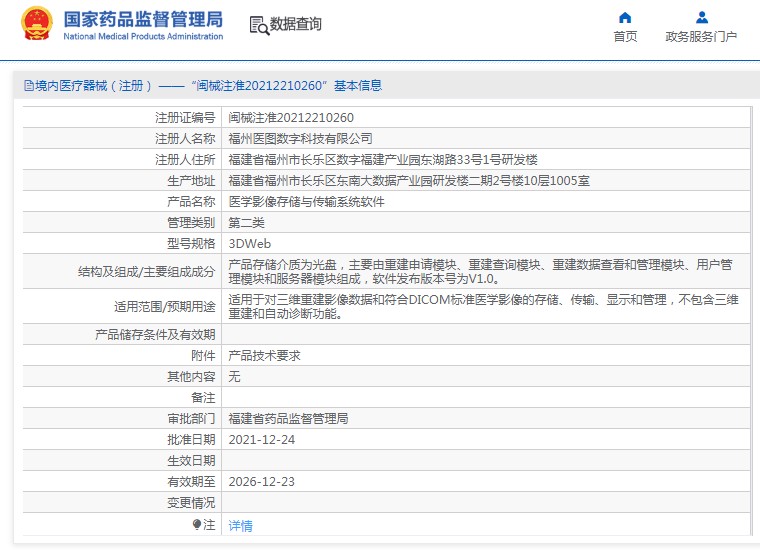The height and width of the screenshot is (550, 760).
Task: Click 适用范围/预期用途 label
Action: pyautogui.click(x=165, y=306)
